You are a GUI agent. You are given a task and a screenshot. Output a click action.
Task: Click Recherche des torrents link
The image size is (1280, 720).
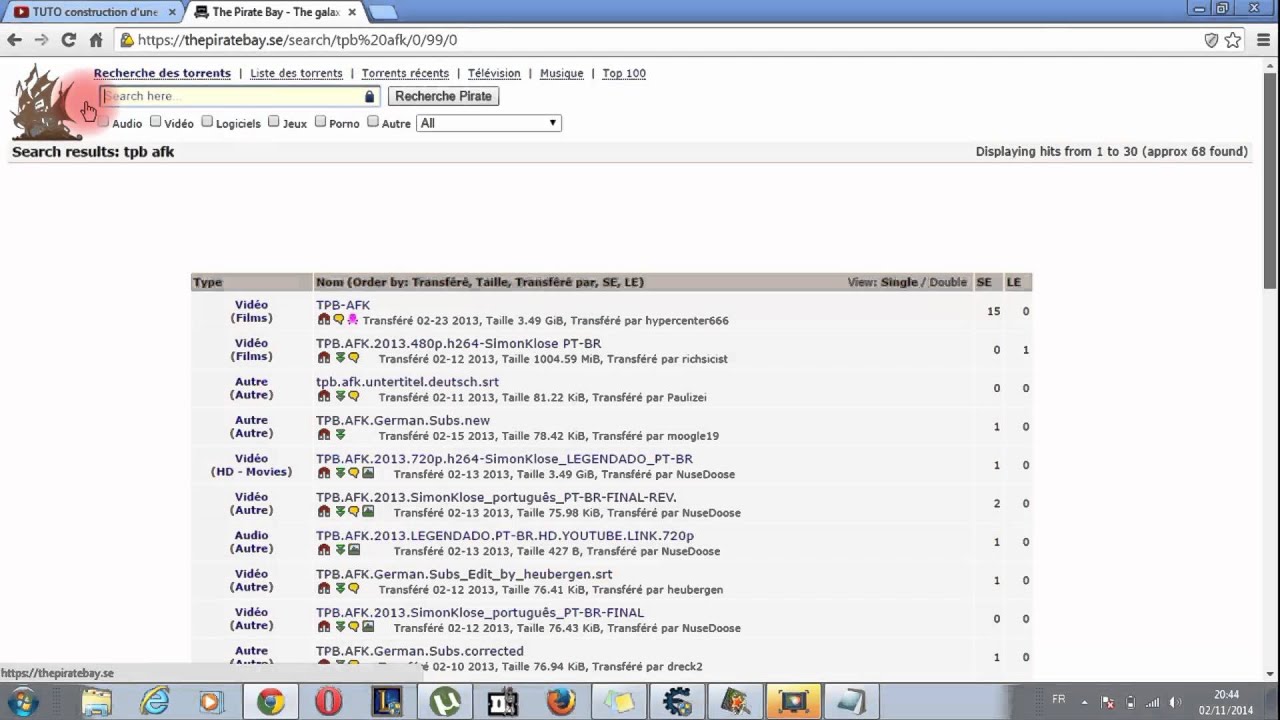(162, 73)
